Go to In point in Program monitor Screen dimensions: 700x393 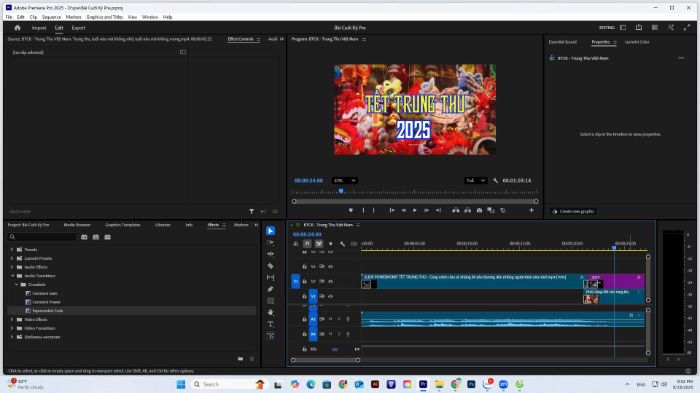coord(392,210)
